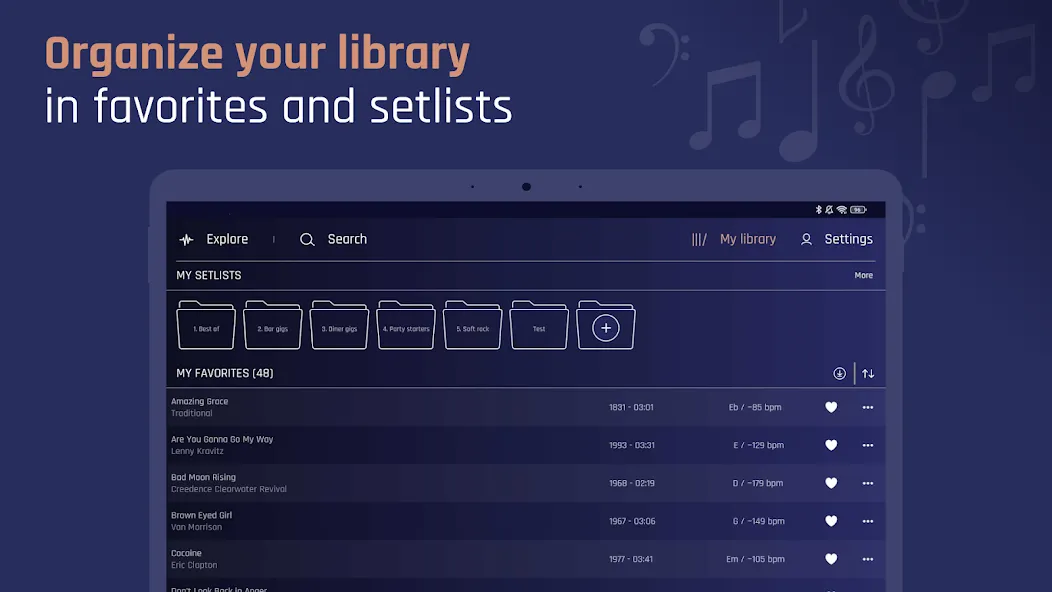Click the MY SETLISTS heading
The height and width of the screenshot is (592, 1052).
click(209, 275)
